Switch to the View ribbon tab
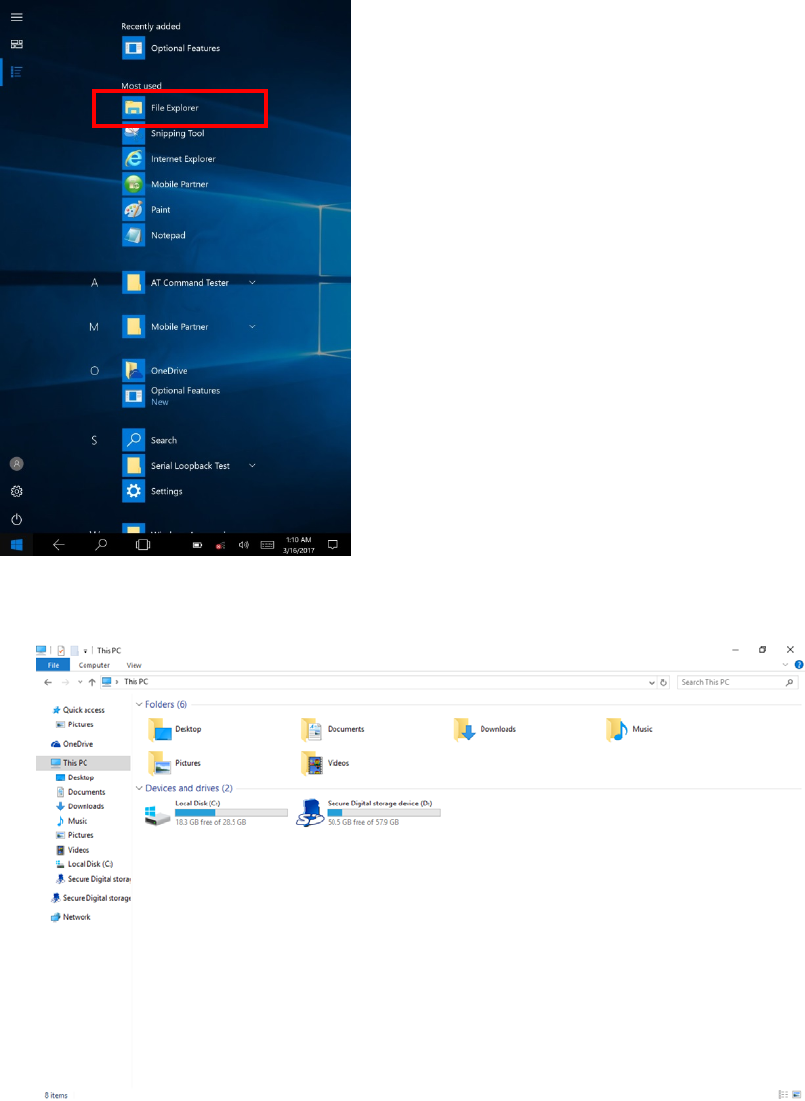The width and height of the screenshot is (805, 1101). (x=134, y=665)
